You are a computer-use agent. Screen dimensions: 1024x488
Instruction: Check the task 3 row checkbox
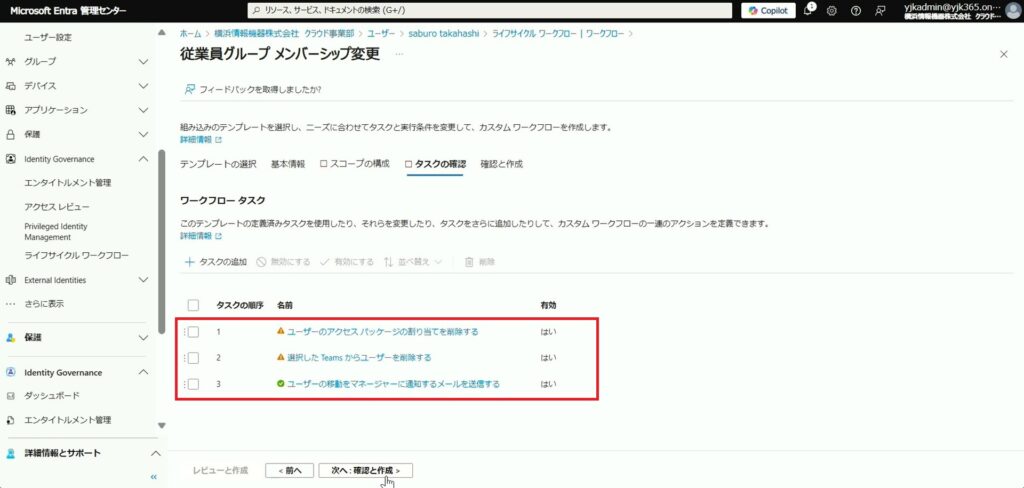[x=193, y=384]
